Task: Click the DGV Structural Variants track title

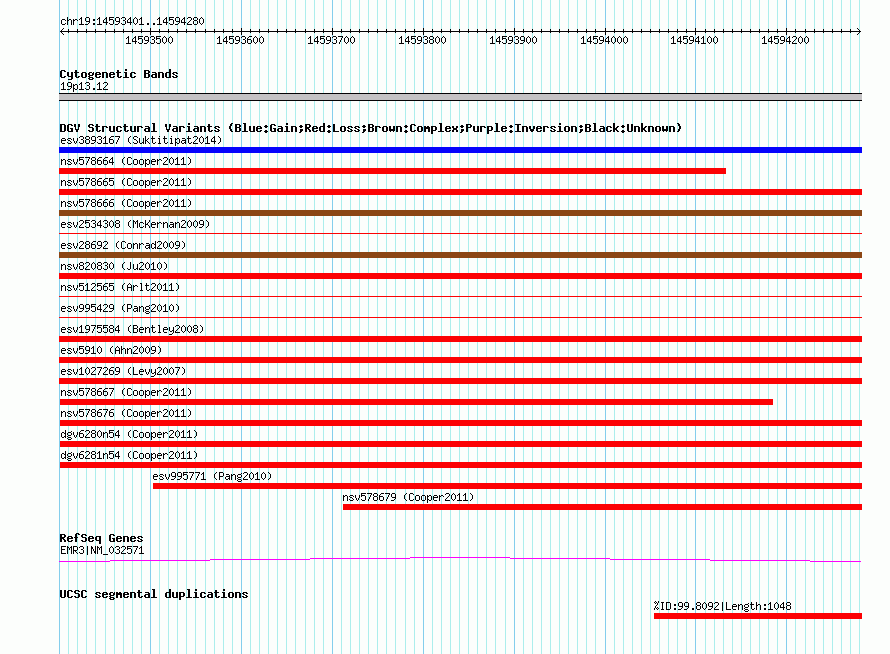Action: 371,128
